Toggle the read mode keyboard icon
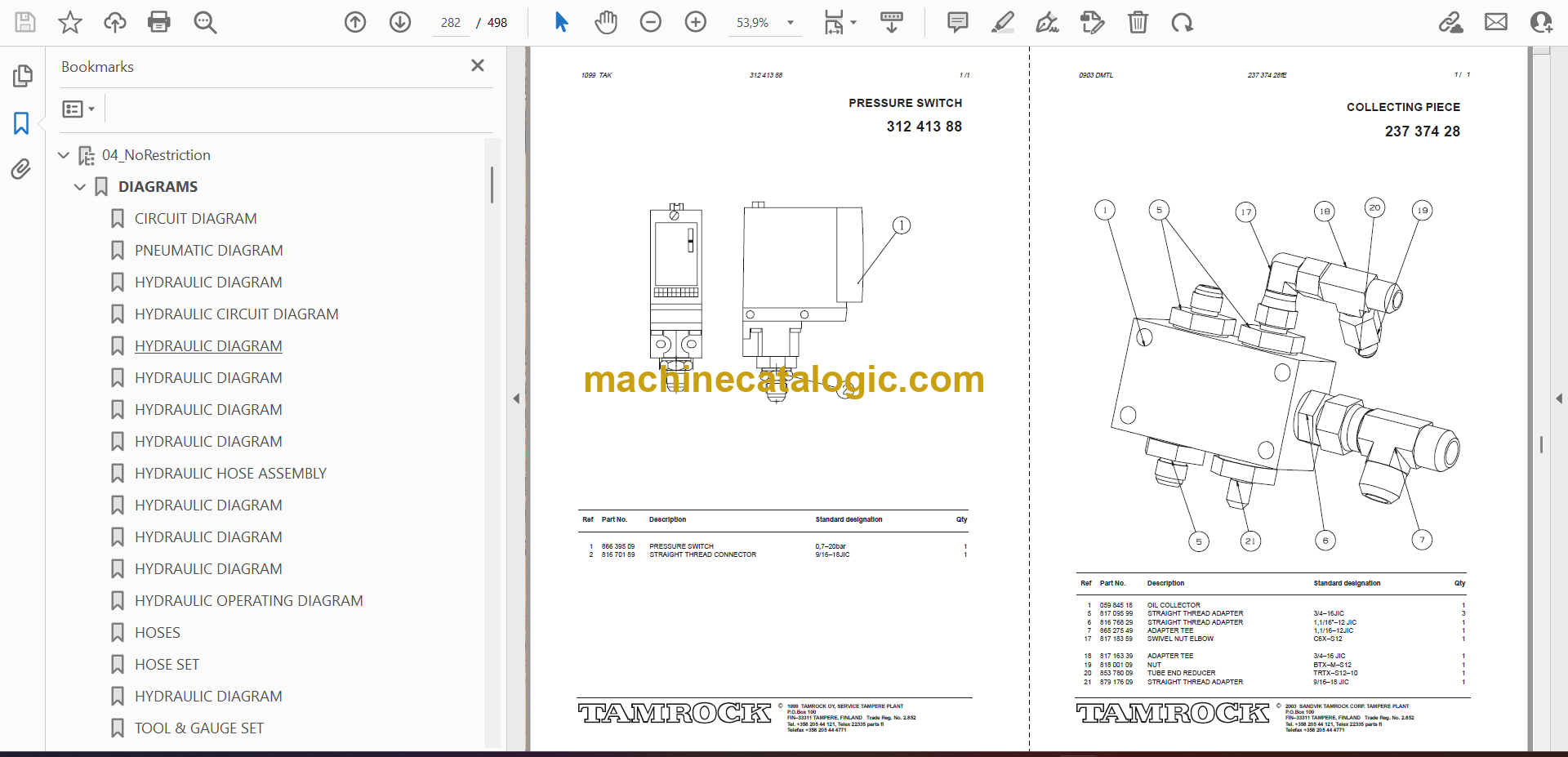This screenshot has height=757, width=1568. [x=892, y=22]
